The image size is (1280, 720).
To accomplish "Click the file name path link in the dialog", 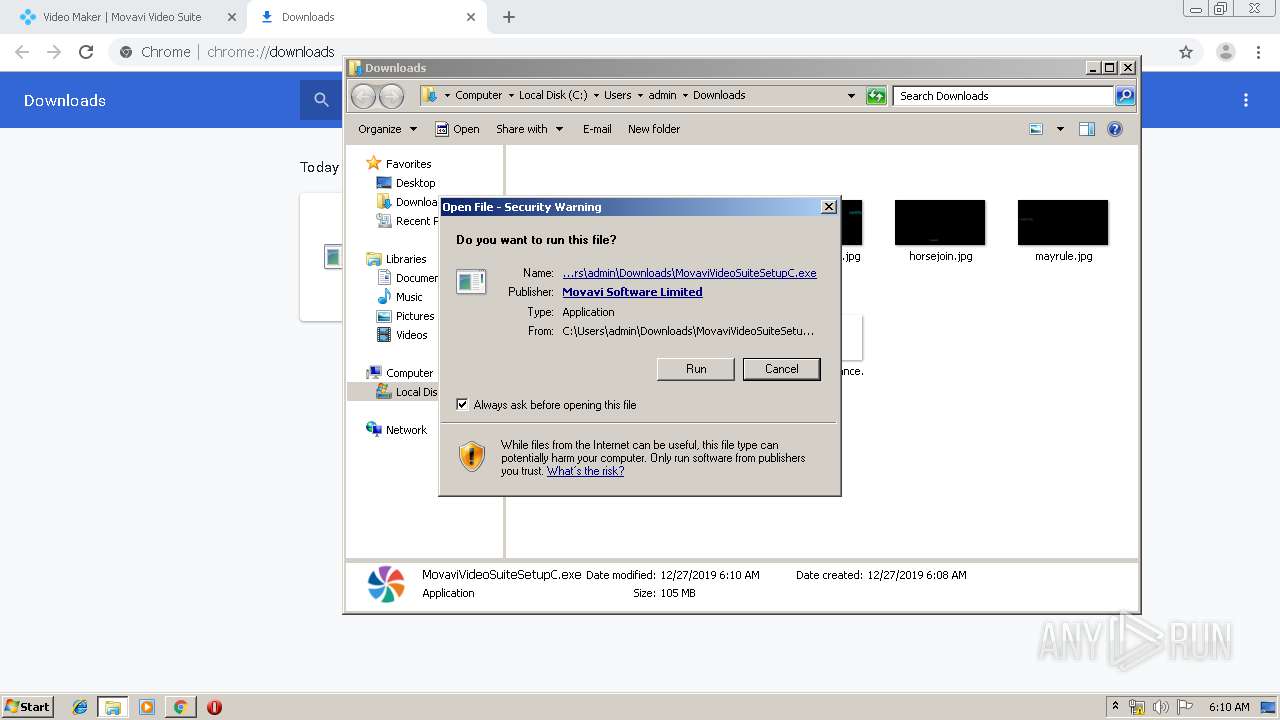I will point(689,273).
